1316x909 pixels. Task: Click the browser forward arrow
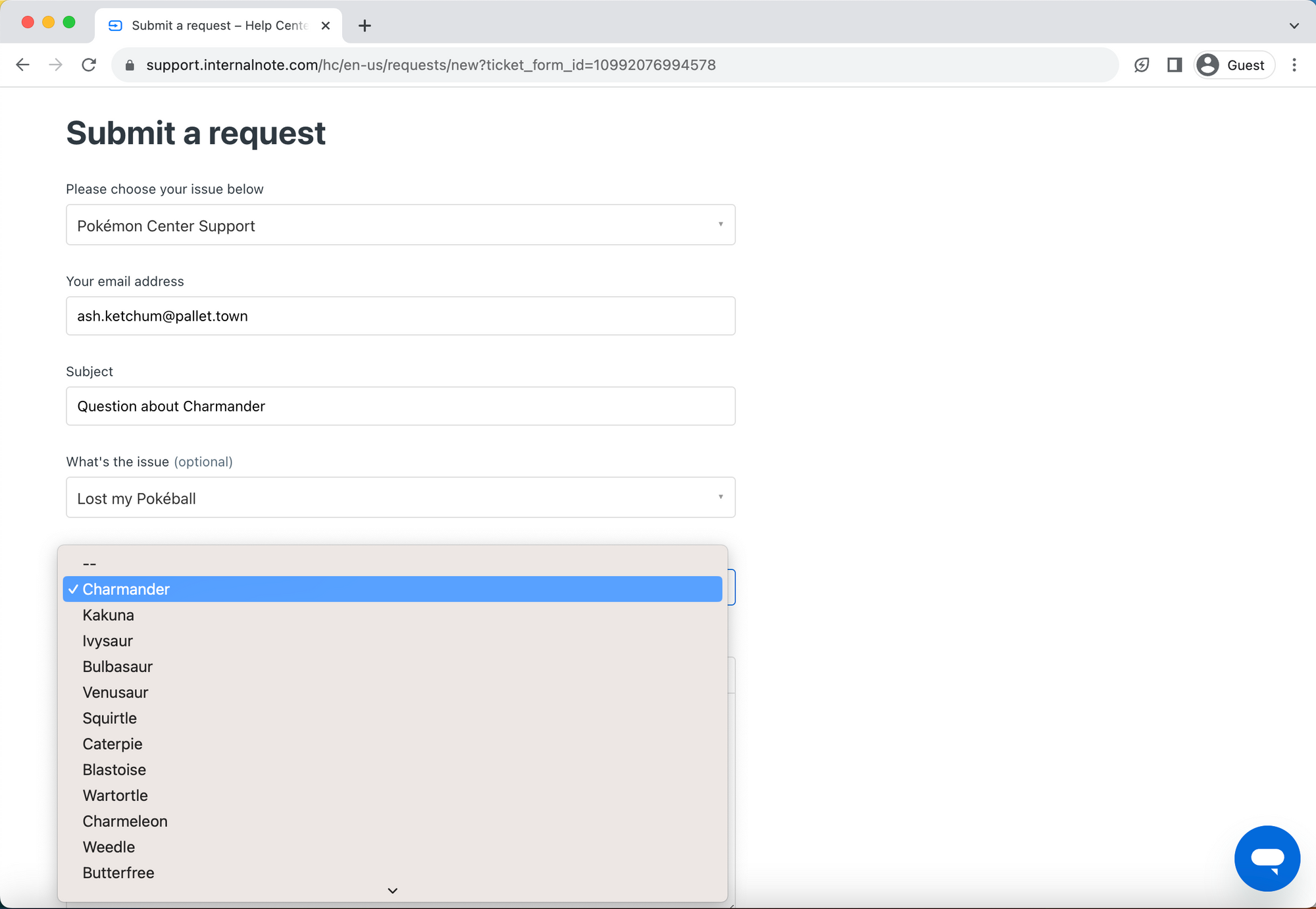pyautogui.click(x=56, y=65)
